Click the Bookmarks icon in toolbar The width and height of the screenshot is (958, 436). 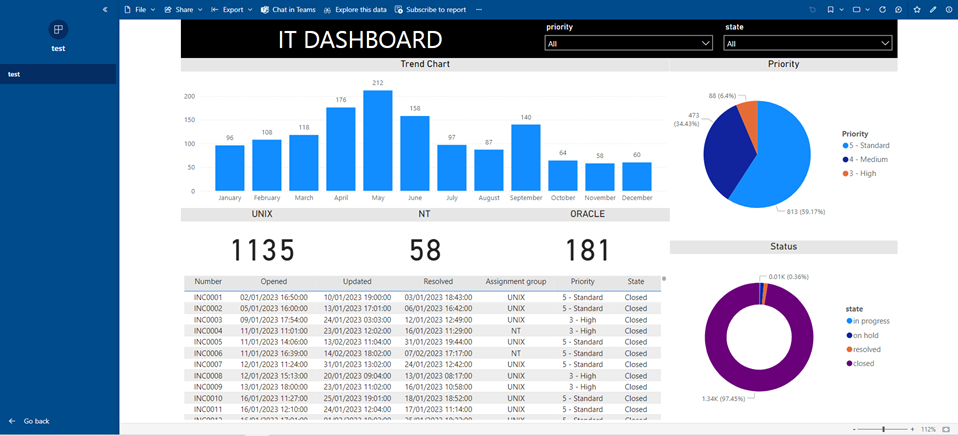pos(830,9)
